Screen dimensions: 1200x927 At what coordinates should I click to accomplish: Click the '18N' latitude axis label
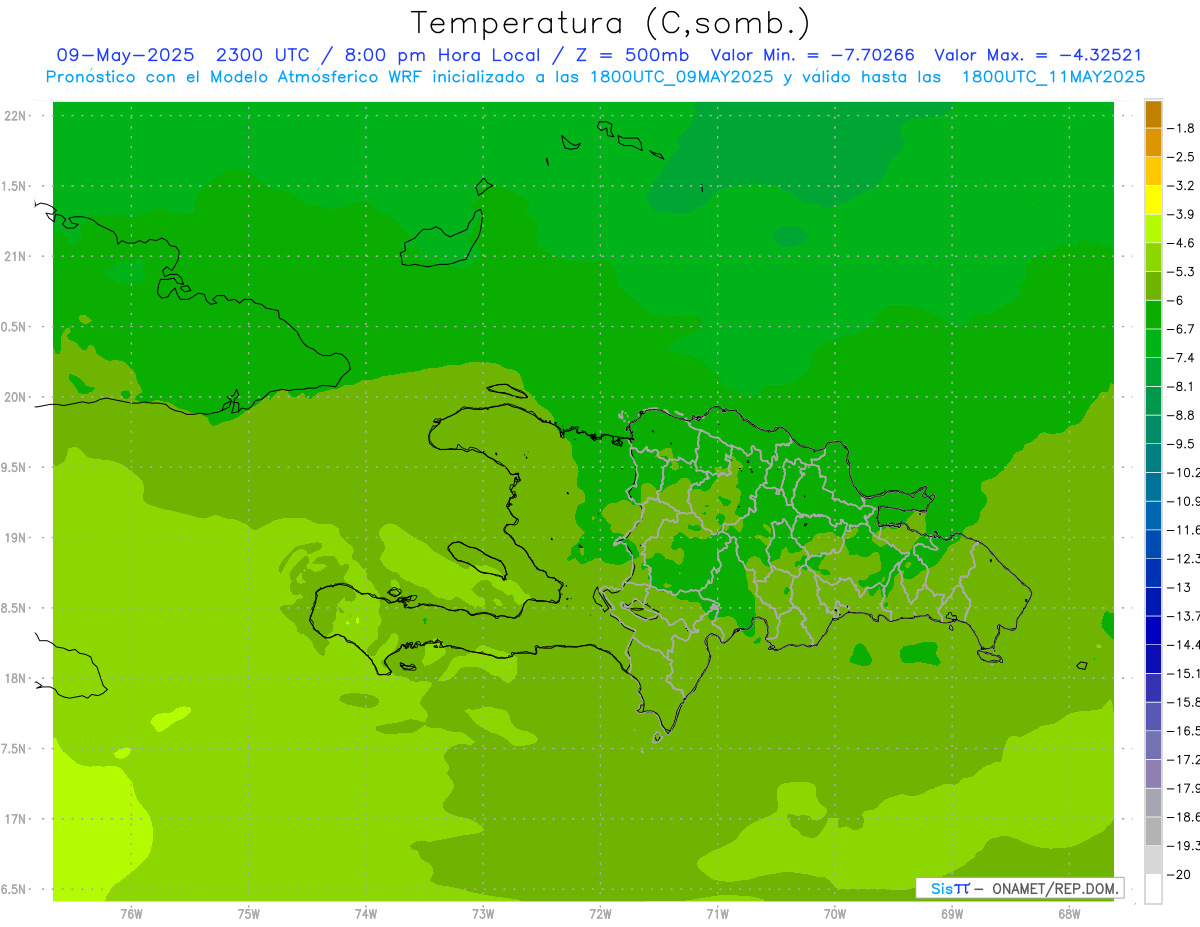click(16, 678)
